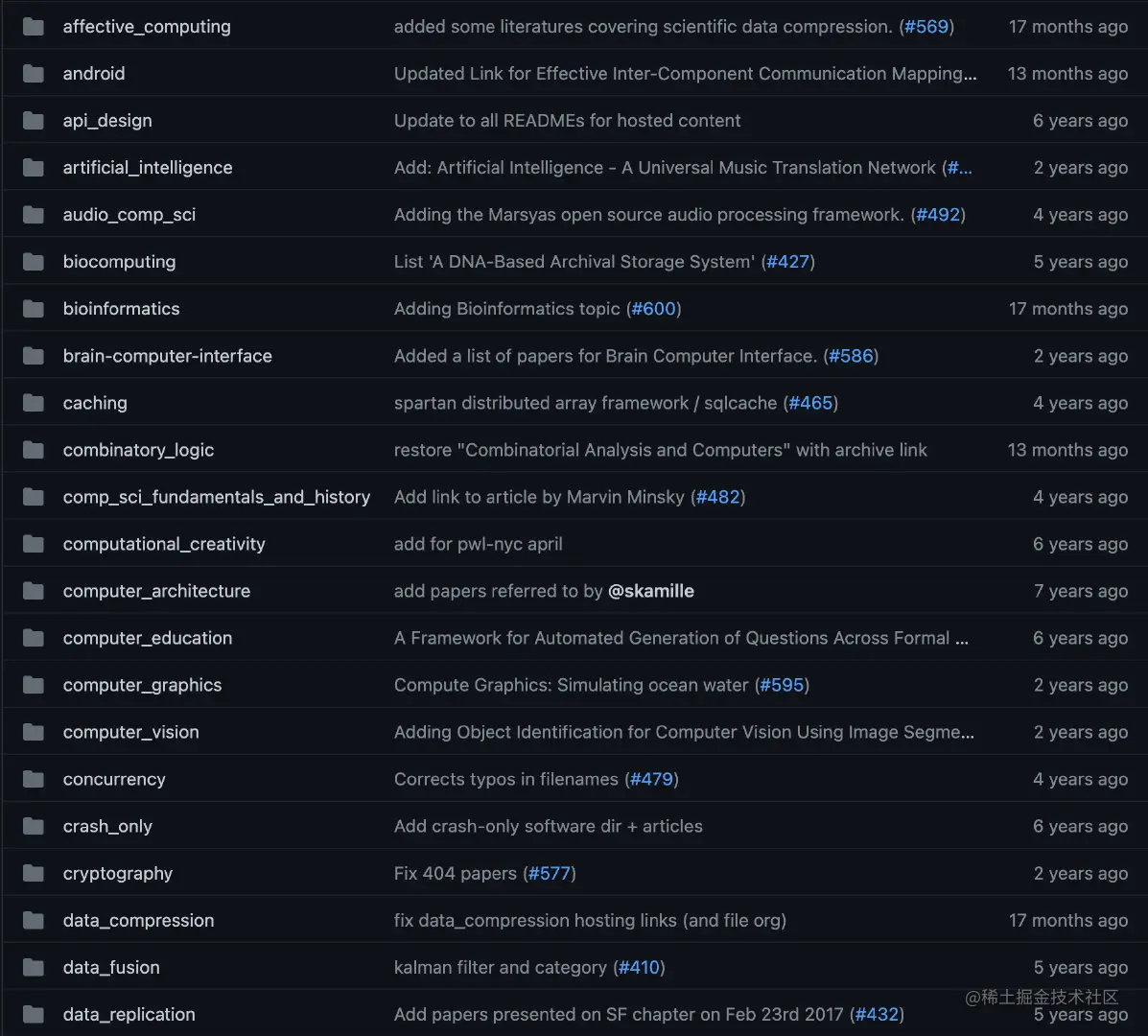1148x1036 pixels.
Task: Open pull request #482 link
Action: (717, 497)
